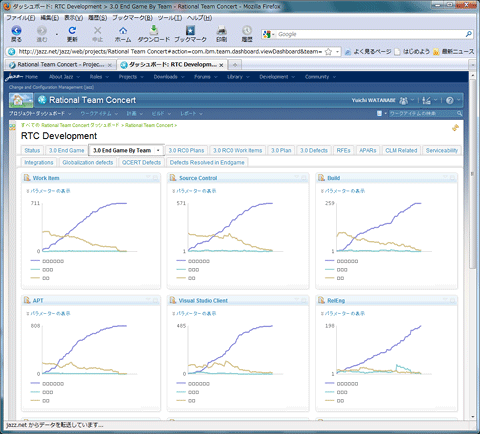Expand the Projects navigation dropdown

coord(131,77)
